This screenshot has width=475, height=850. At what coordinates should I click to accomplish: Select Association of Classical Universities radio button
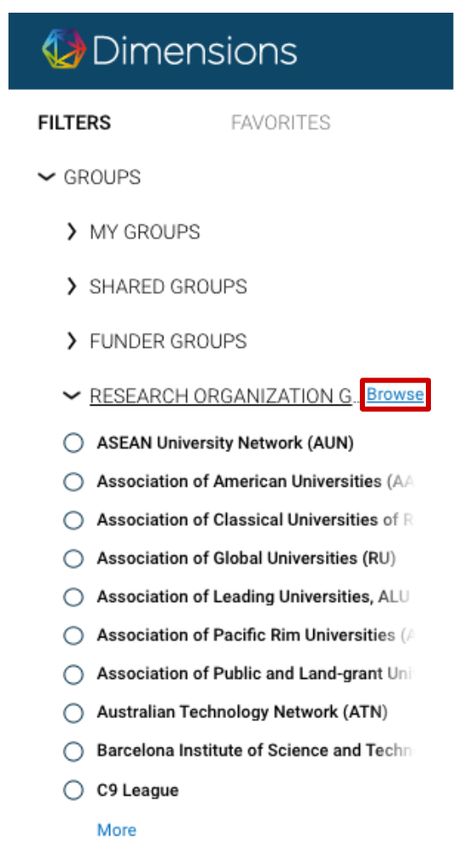(73, 520)
